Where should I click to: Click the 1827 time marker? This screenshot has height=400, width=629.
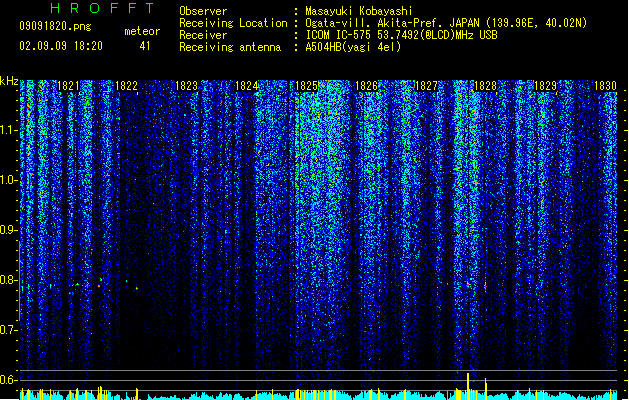[426, 86]
